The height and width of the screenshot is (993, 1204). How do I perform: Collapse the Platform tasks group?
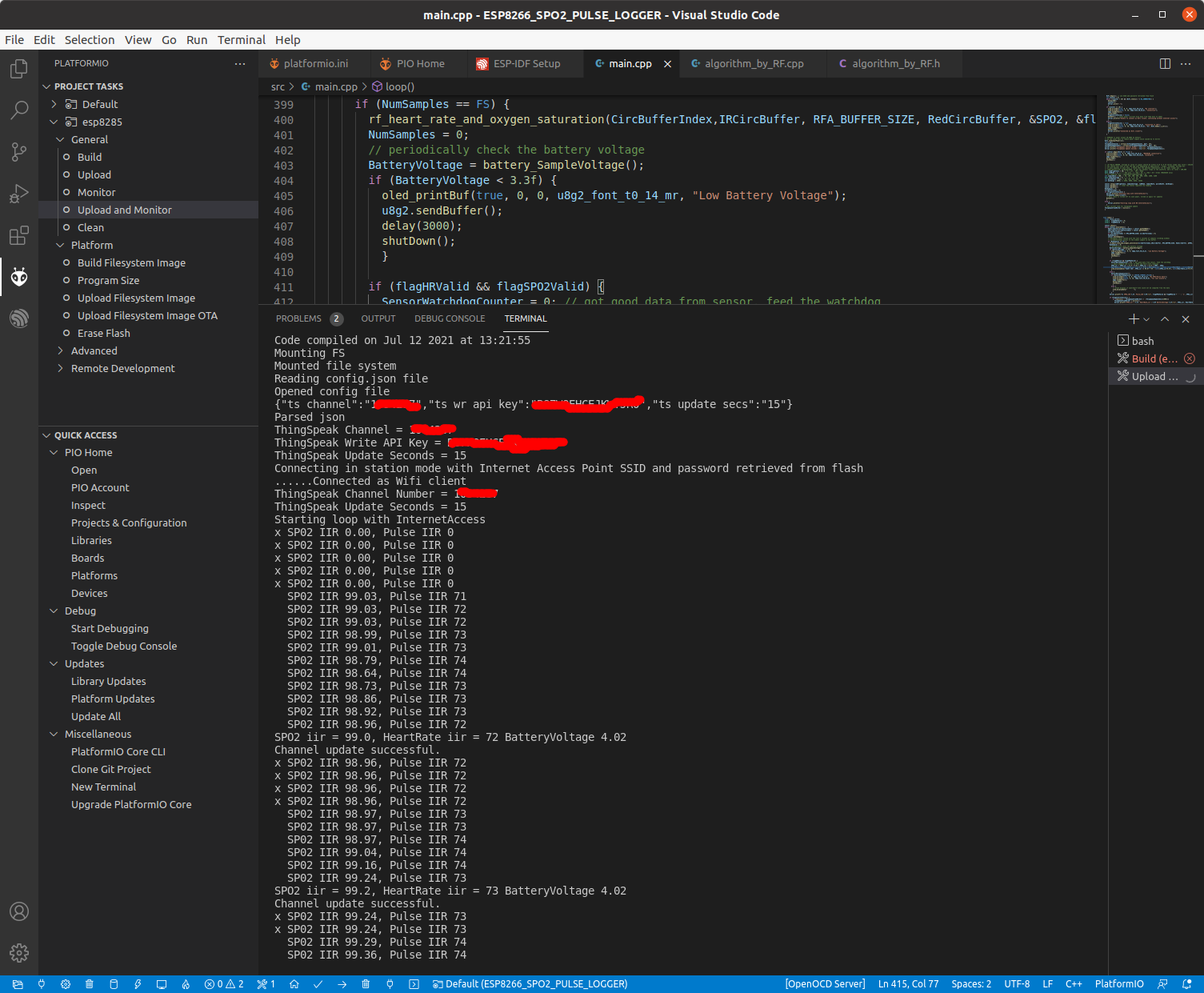coord(61,245)
